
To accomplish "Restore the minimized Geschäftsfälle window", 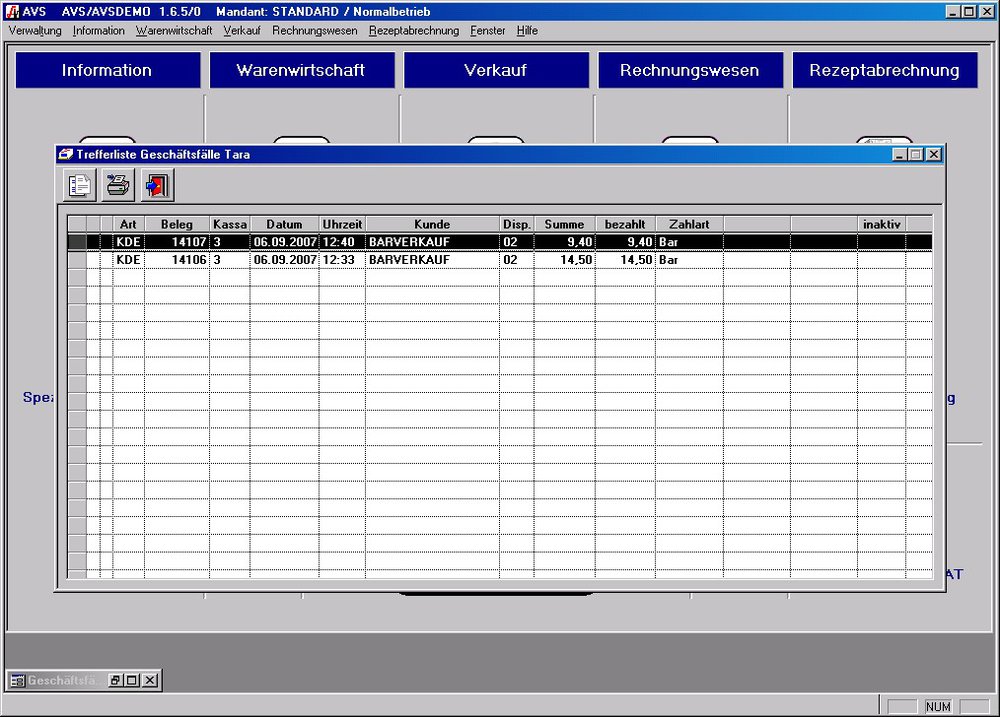I will point(116,681).
